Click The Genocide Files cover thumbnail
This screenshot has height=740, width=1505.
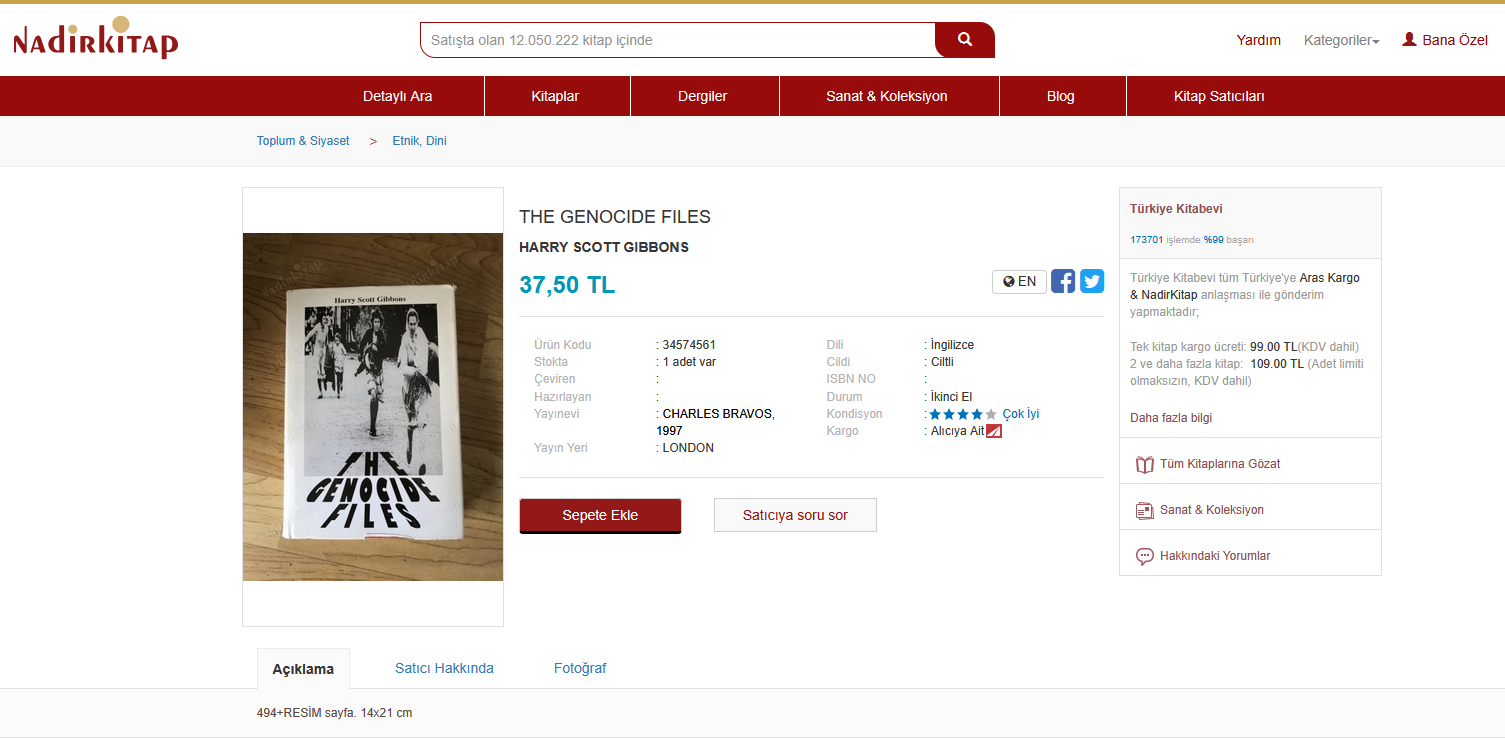[373, 407]
